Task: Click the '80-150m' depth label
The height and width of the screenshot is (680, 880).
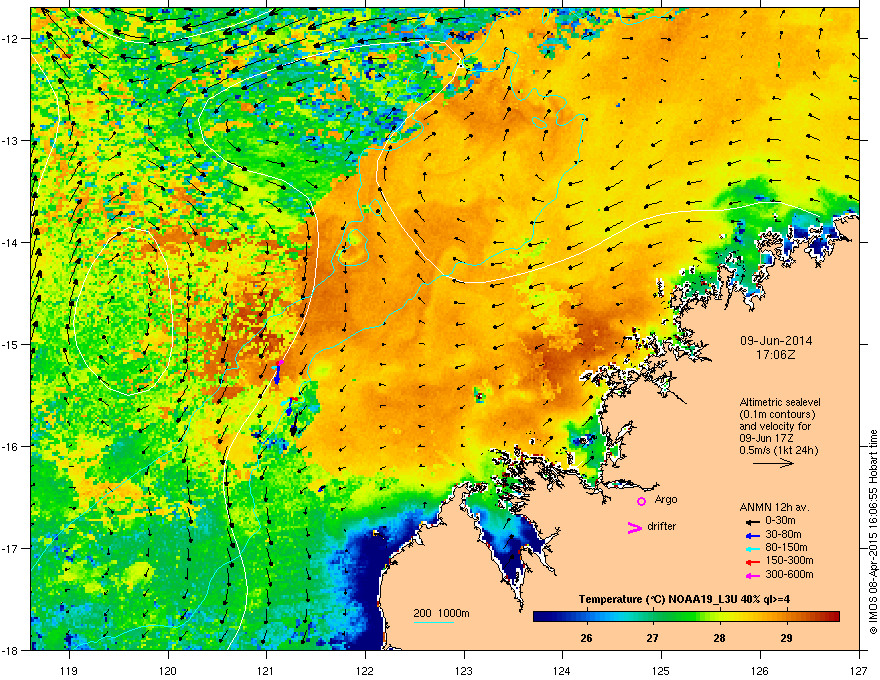Action: (x=786, y=548)
